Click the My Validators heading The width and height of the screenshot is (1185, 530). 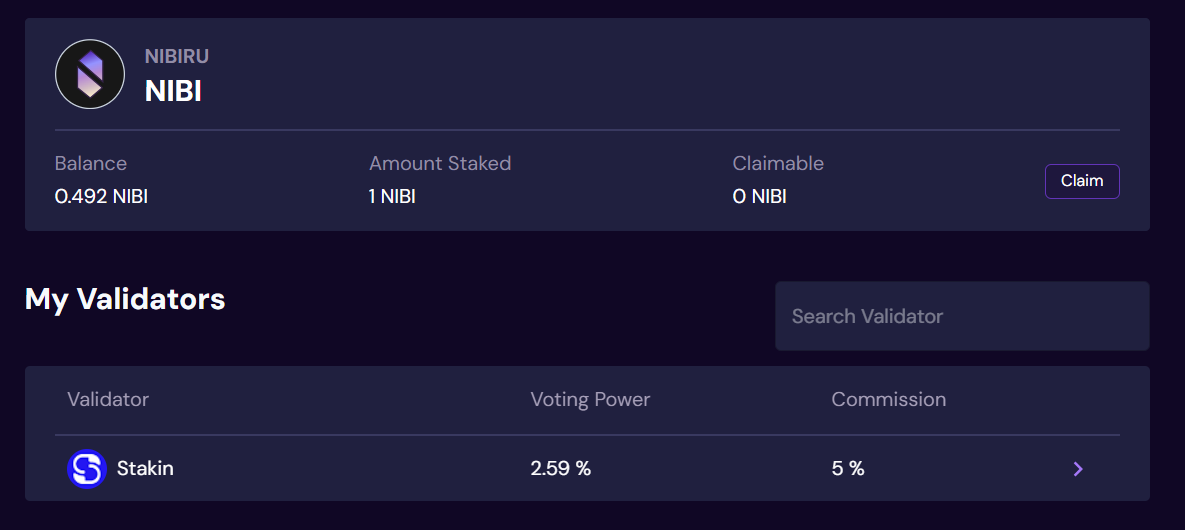click(x=125, y=299)
